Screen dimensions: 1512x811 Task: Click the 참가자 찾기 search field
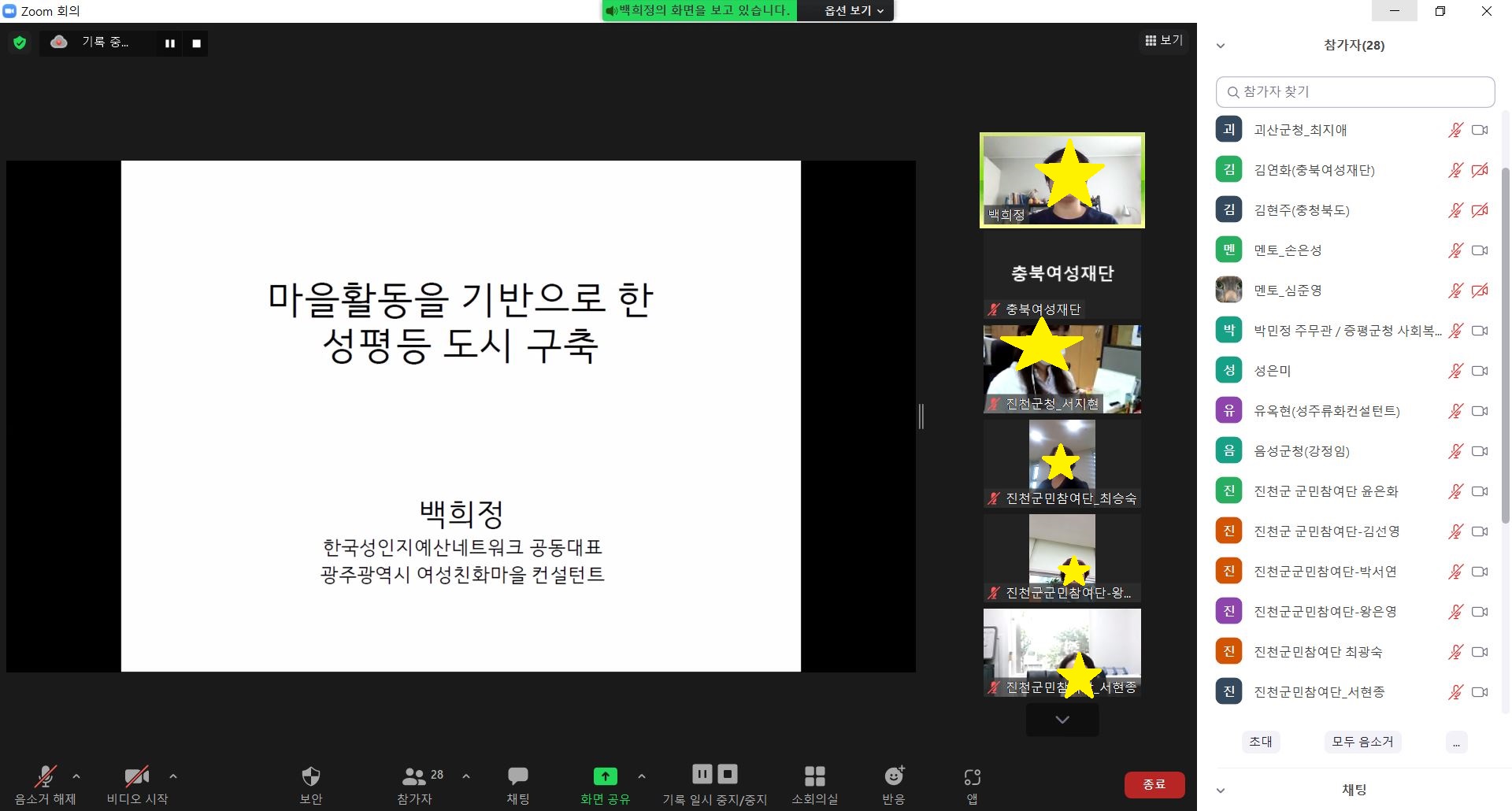coord(1354,91)
